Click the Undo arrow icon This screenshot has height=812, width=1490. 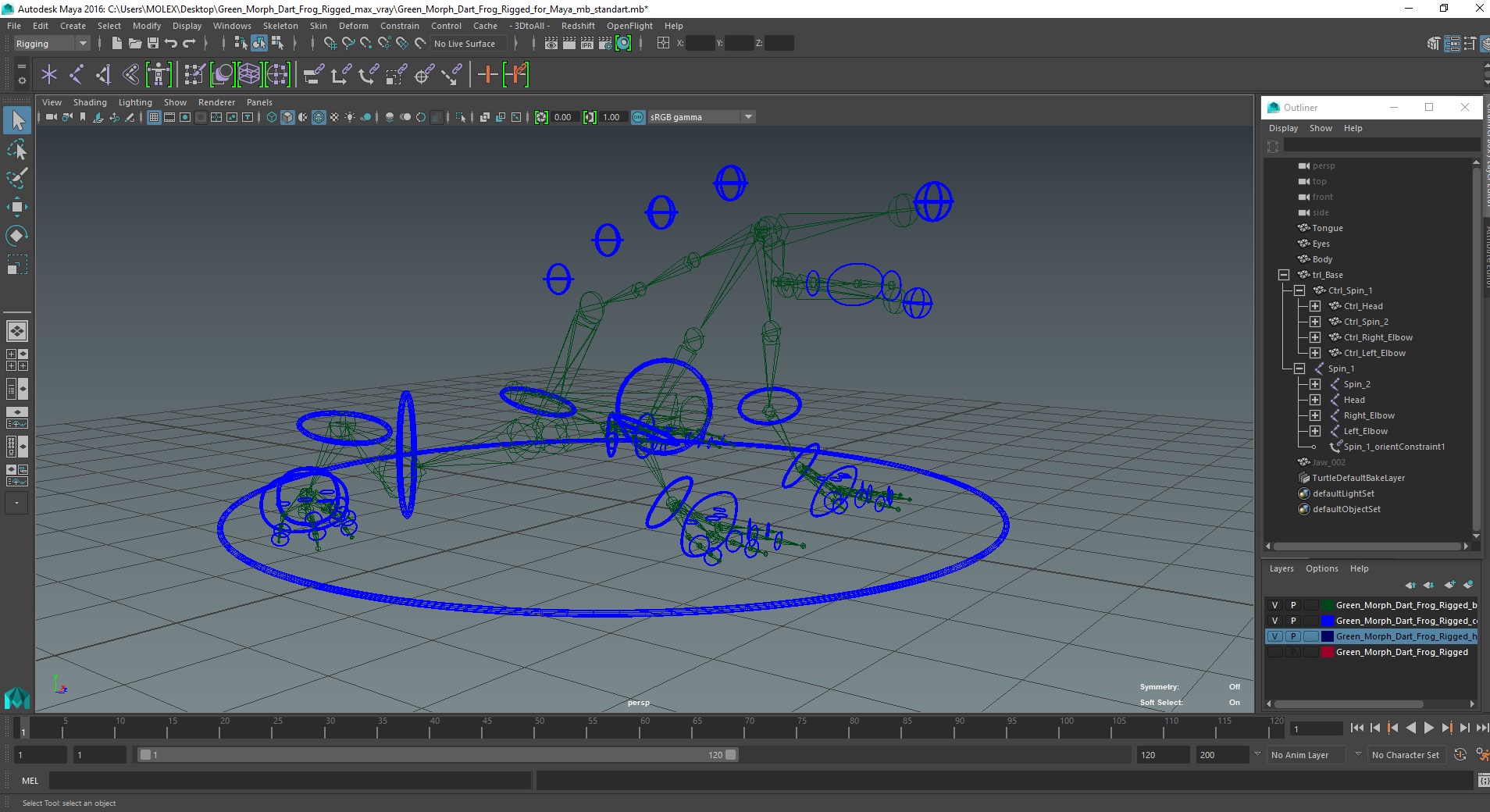pyautogui.click(x=171, y=44)
